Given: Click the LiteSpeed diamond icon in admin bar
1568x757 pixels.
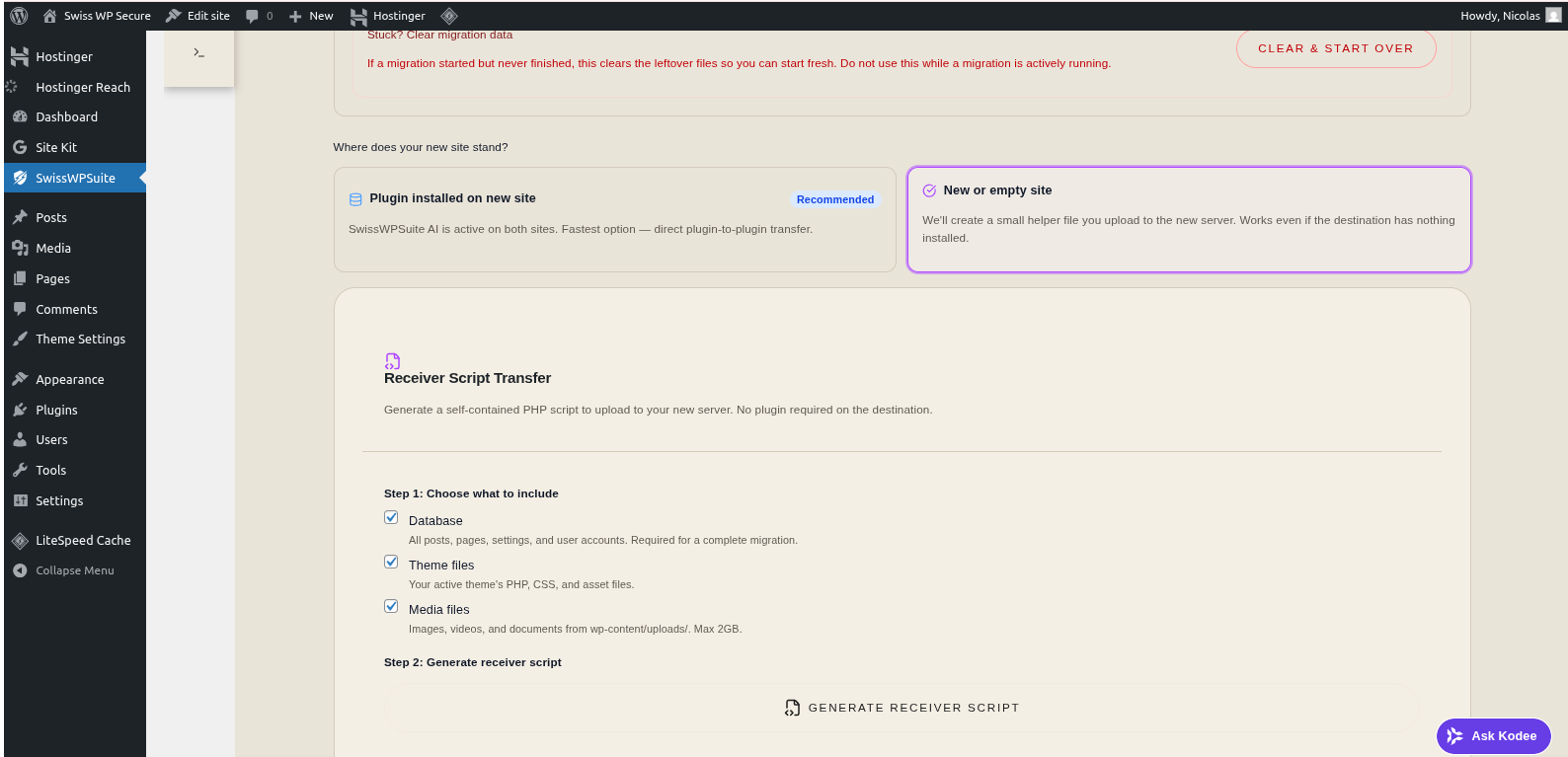Looking at the screenshot, I should (x=448, y=16).
